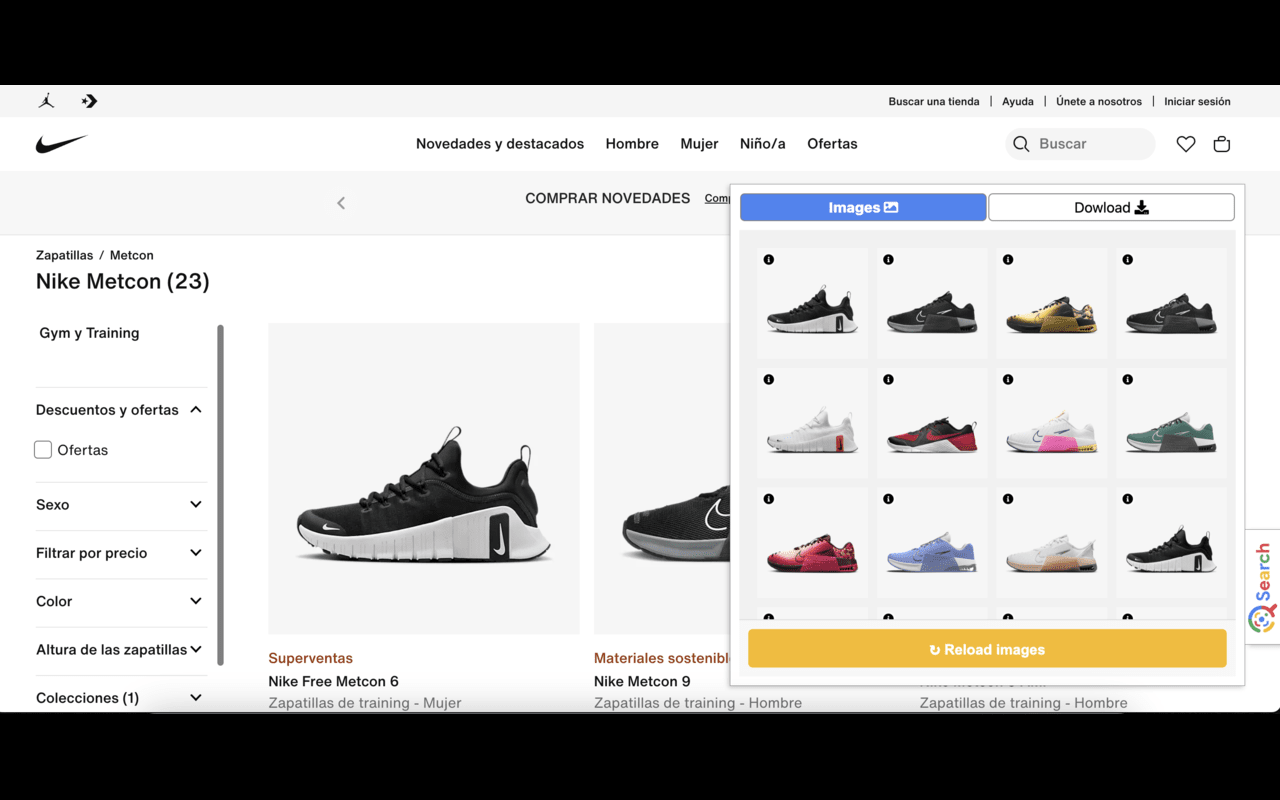Switch to the Images tab
1280x800 pixels.
click(862, 207)
